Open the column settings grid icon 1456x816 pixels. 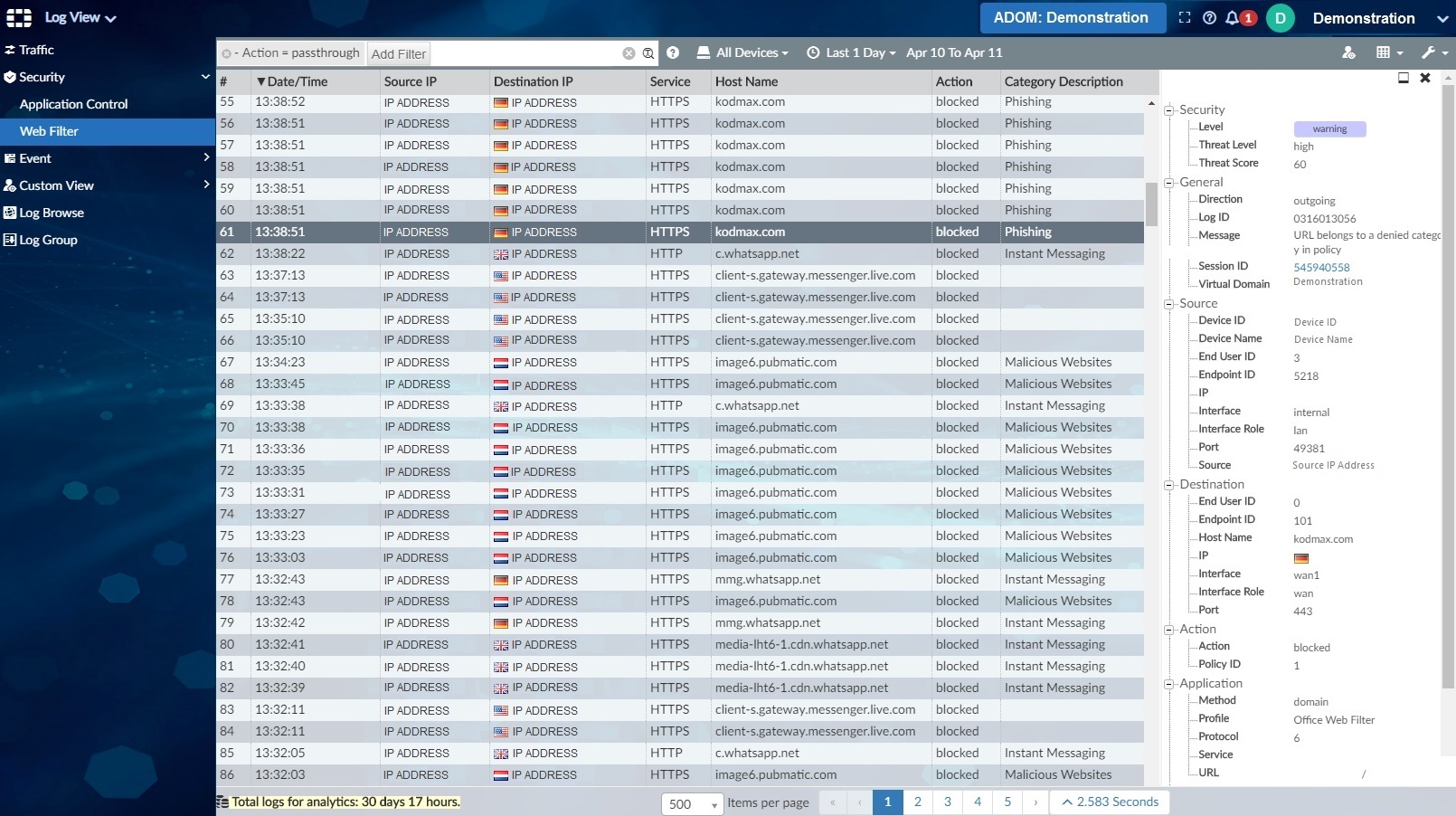tap(1388, 53)
